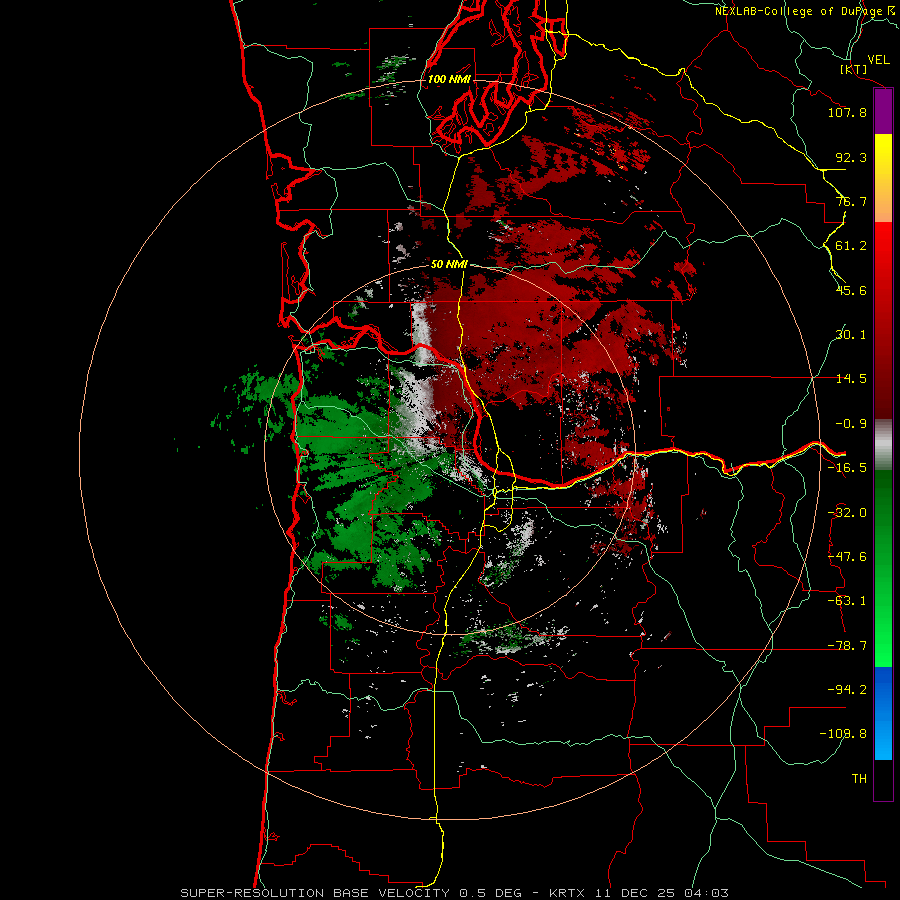Select the -32.0 scale value
Image resolution: width=900 pixels, height=900 pixels.
pos(847,513)
